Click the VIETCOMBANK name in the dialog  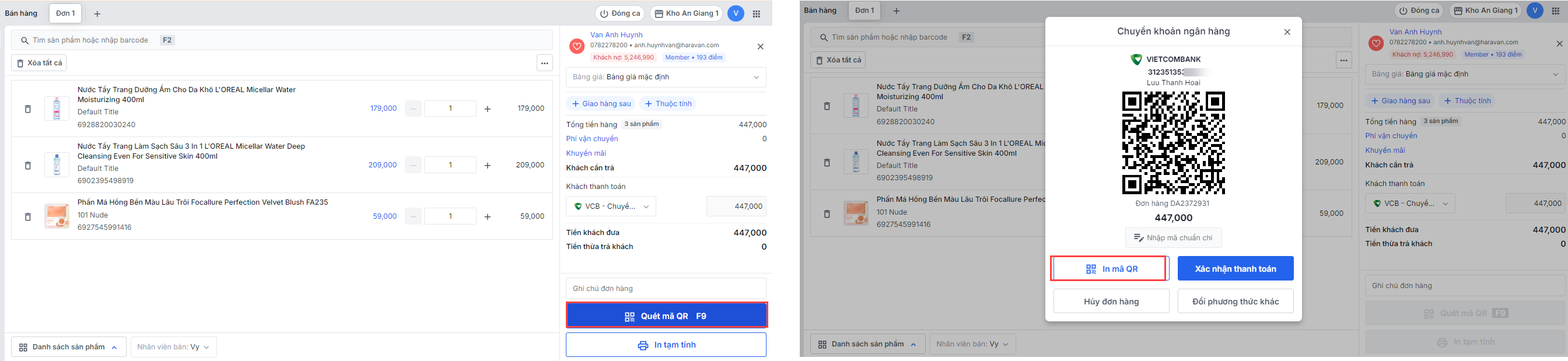[x=1173, y=59]
